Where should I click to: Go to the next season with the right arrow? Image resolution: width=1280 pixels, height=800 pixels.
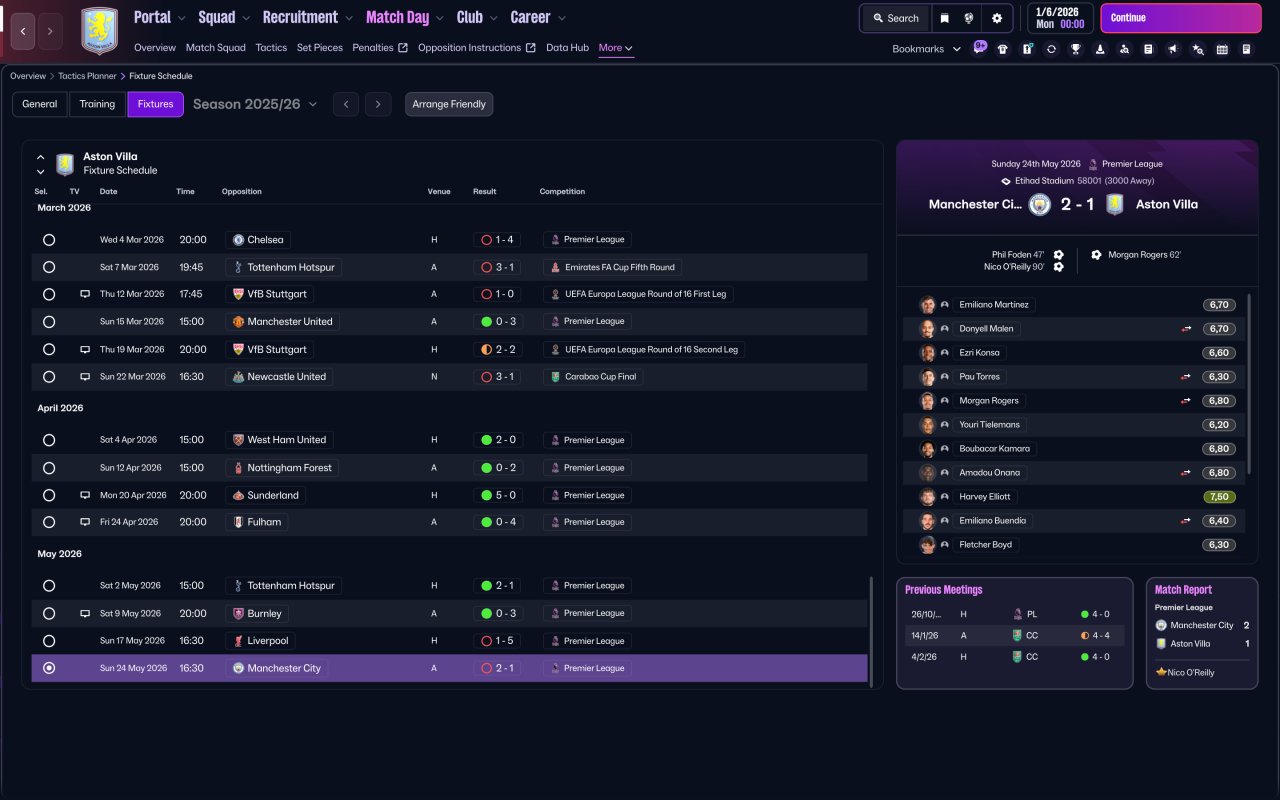pos(378,104)
